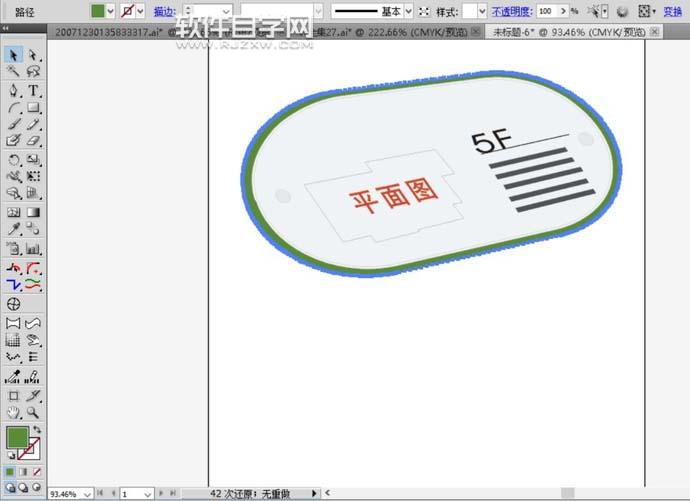Open the control bar fill color dropdown
Screen dimensions: 690x501
[110, 11]
